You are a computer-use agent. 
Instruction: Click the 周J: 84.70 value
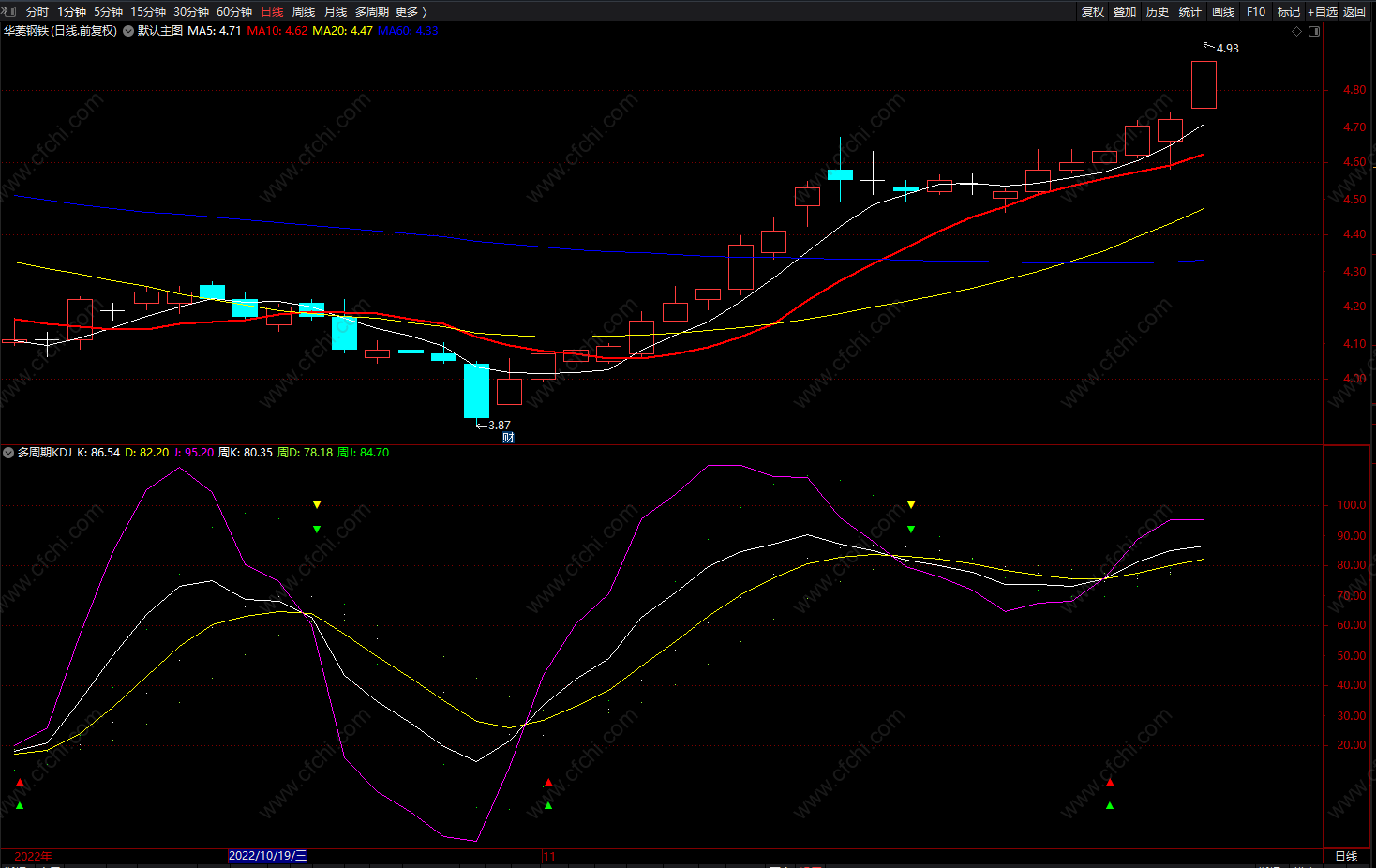pyautogui.click(x=364, y=453)
